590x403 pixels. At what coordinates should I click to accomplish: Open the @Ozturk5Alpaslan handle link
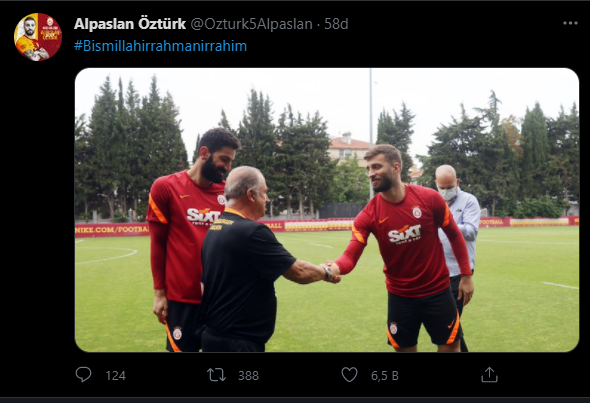(251, 24)
